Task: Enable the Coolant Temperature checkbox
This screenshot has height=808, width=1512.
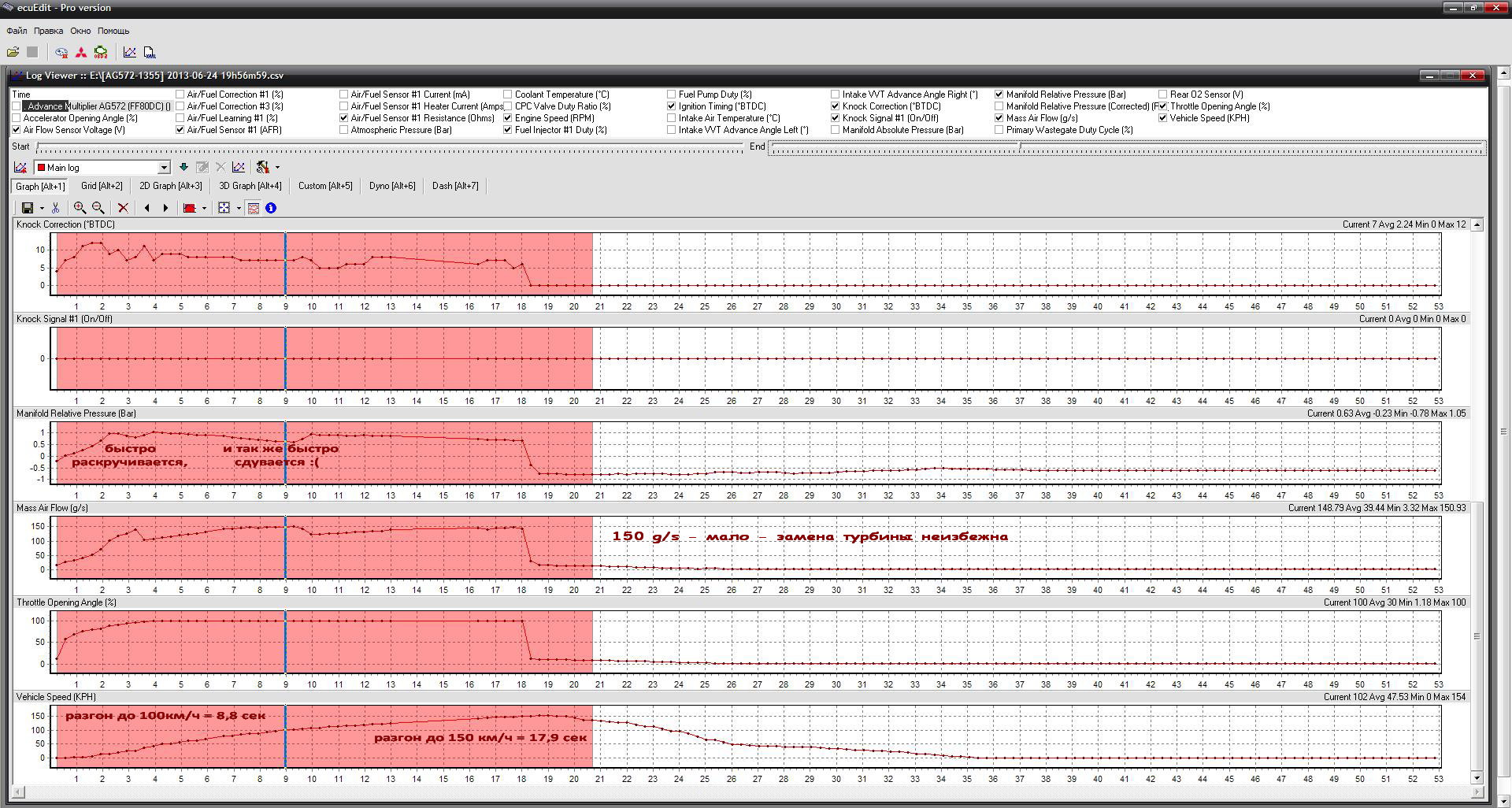Action: (508, 95)
